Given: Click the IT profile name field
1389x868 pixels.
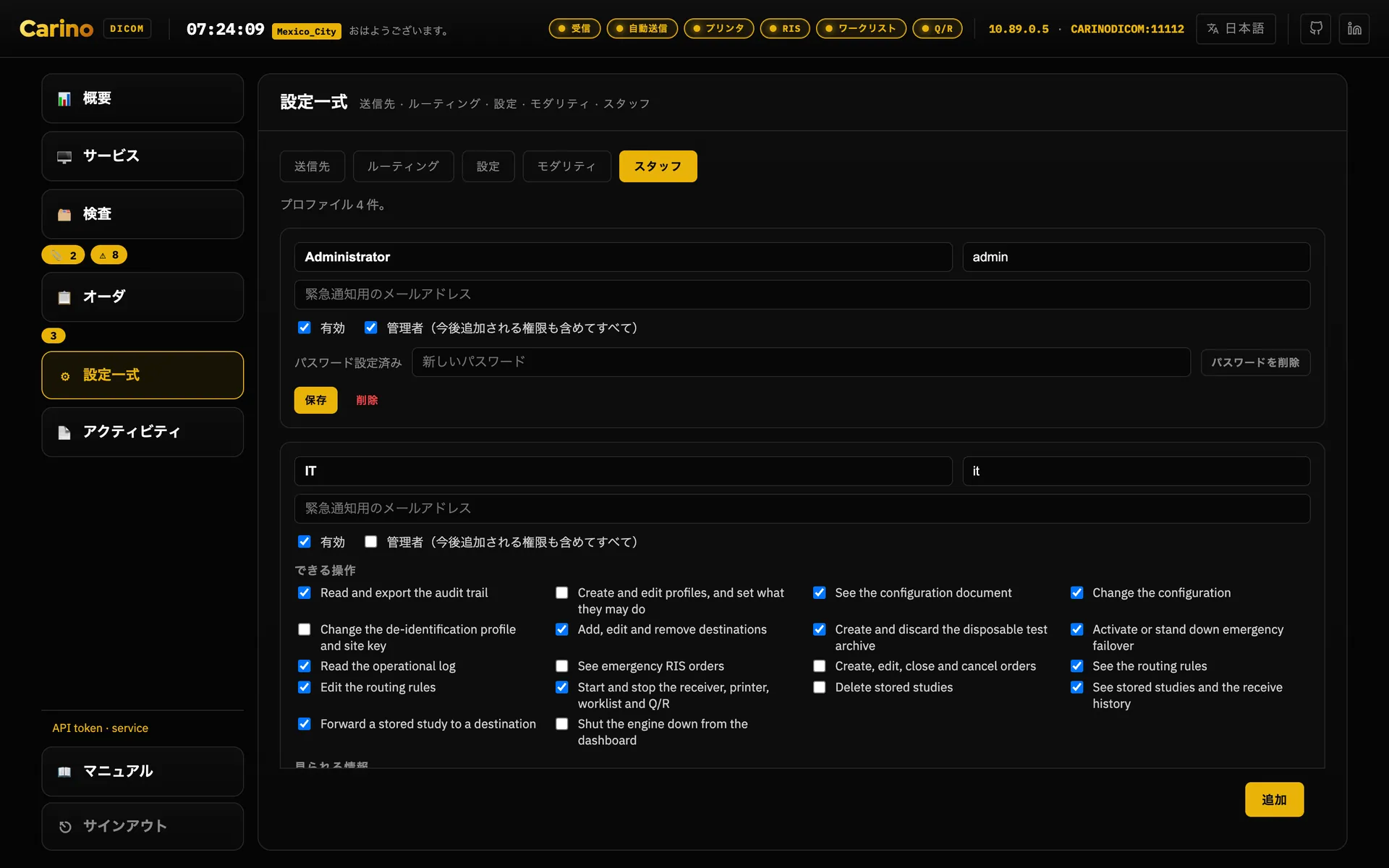Looking at the screenshot, I should 623,471.
